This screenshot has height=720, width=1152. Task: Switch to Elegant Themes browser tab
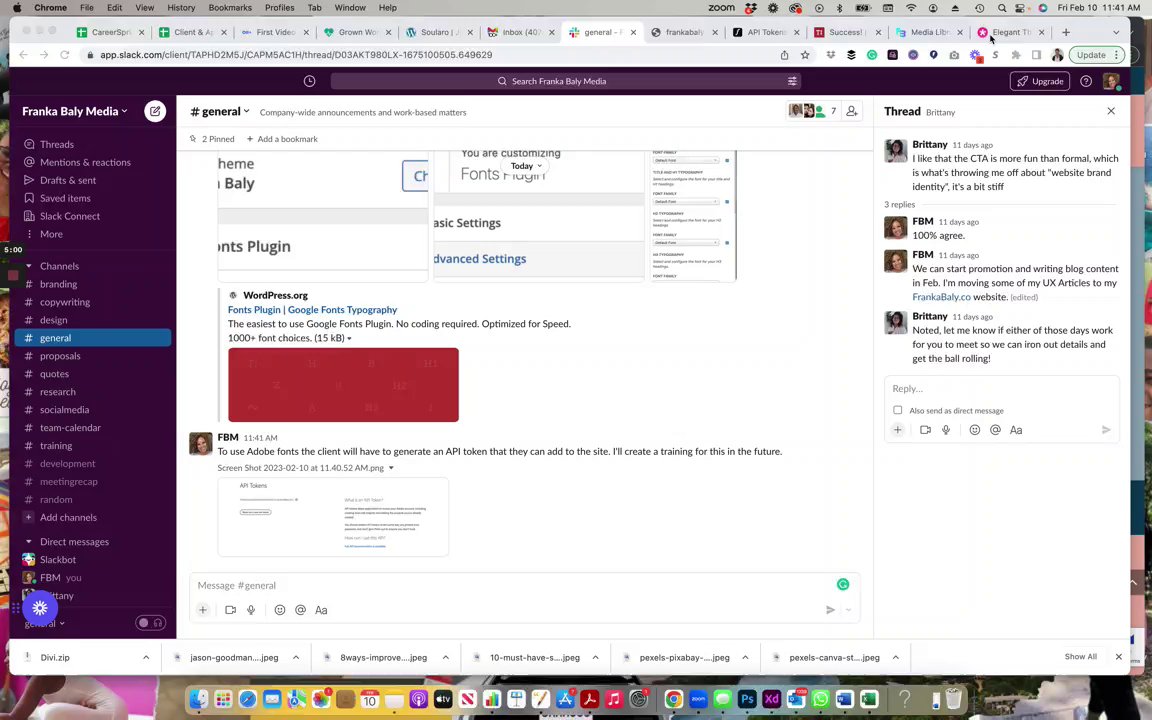point(1011,32)
